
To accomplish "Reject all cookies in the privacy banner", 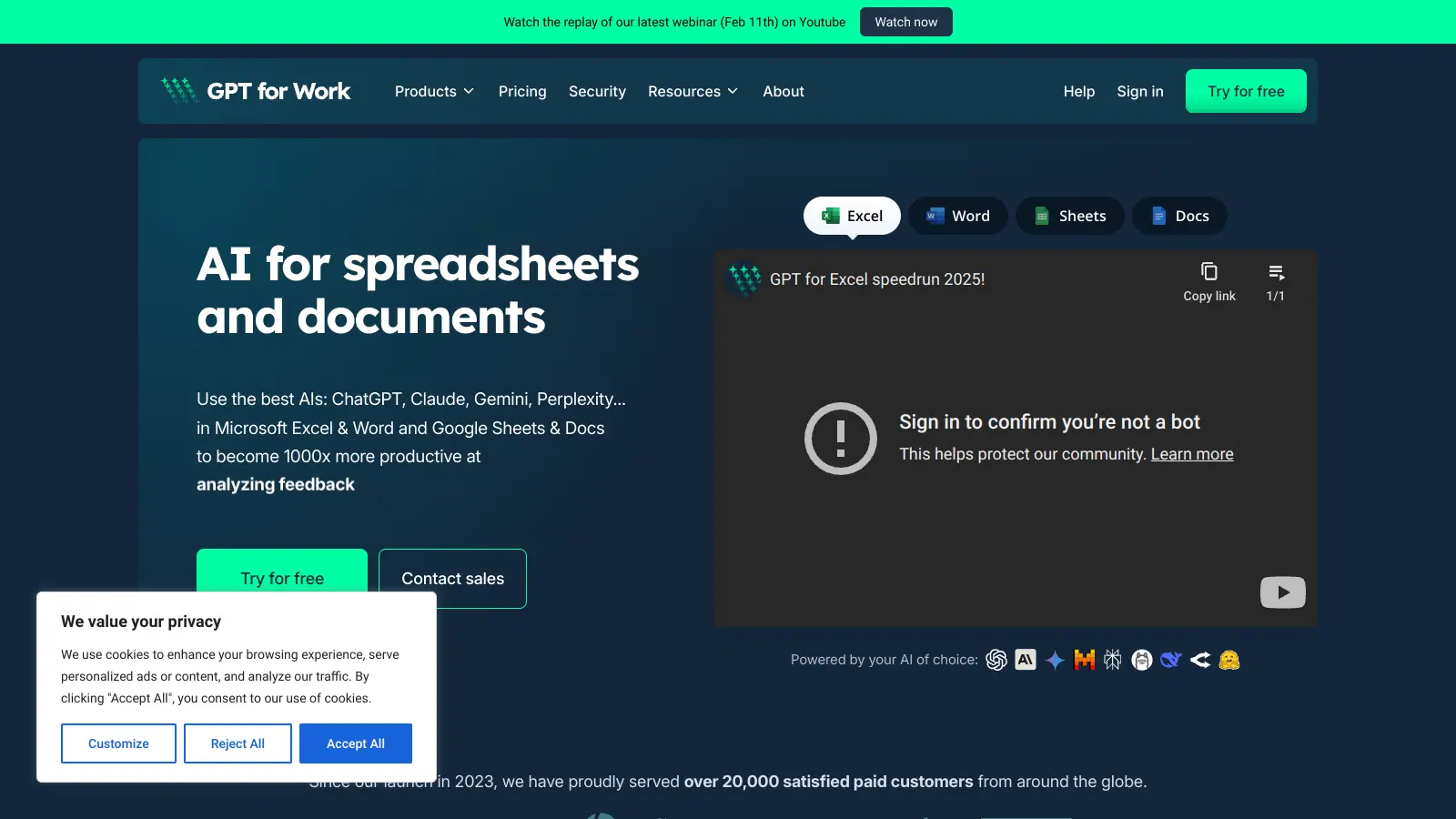I will pyautogui.click(x=238, y=743).
